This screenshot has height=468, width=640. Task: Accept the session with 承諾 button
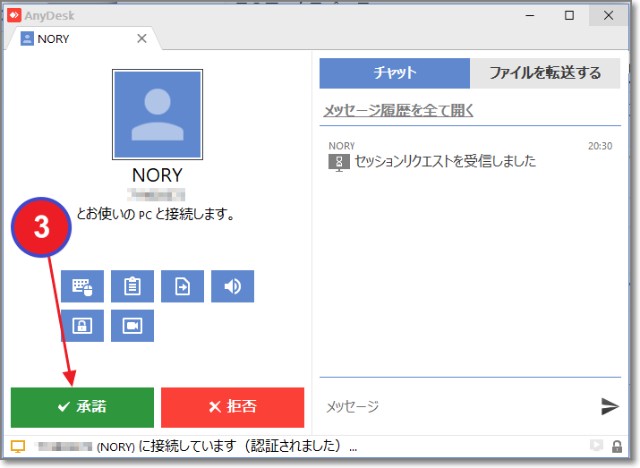point(82,407)
